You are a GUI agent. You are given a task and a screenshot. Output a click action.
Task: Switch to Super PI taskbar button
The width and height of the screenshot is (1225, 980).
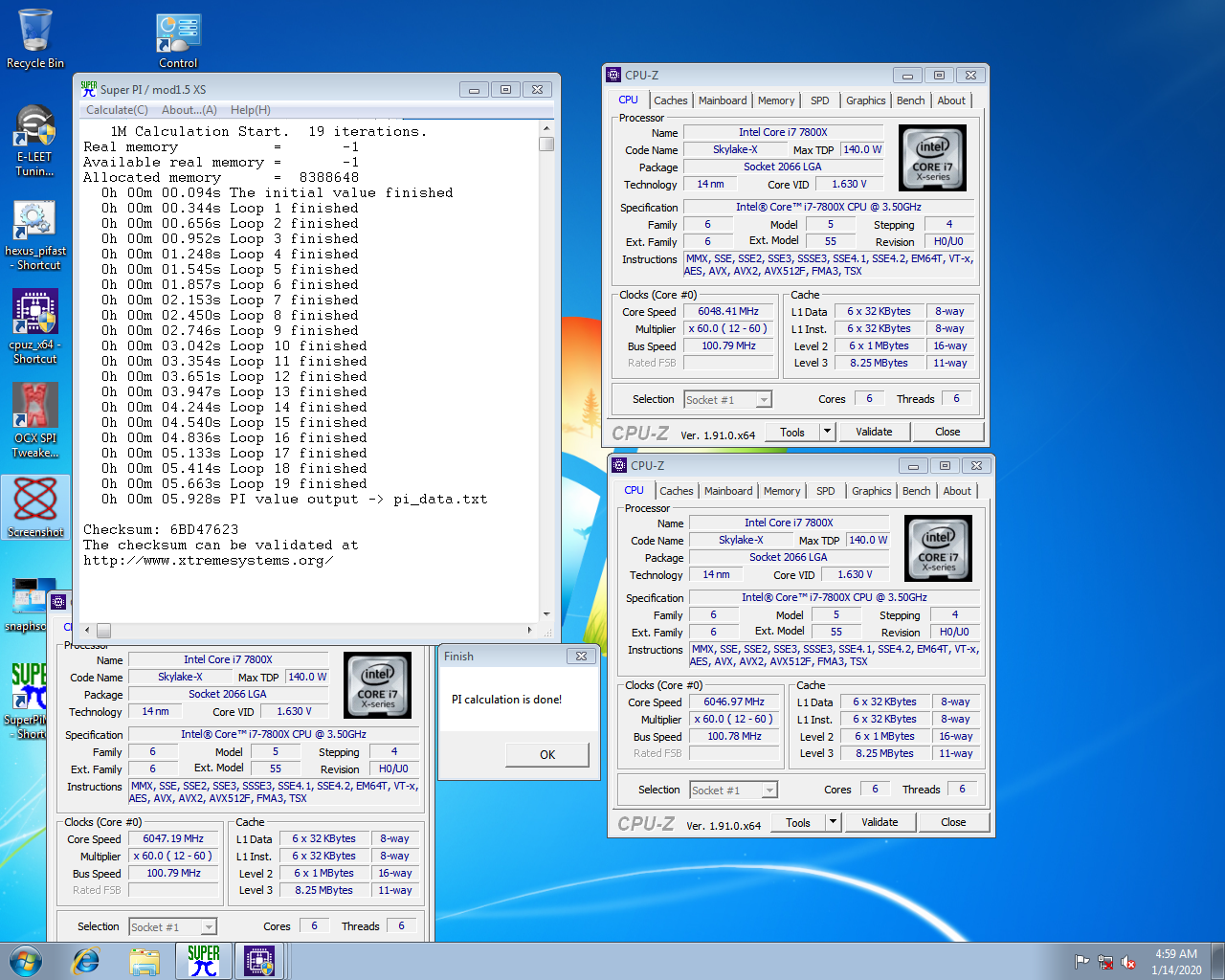(203, 961)
